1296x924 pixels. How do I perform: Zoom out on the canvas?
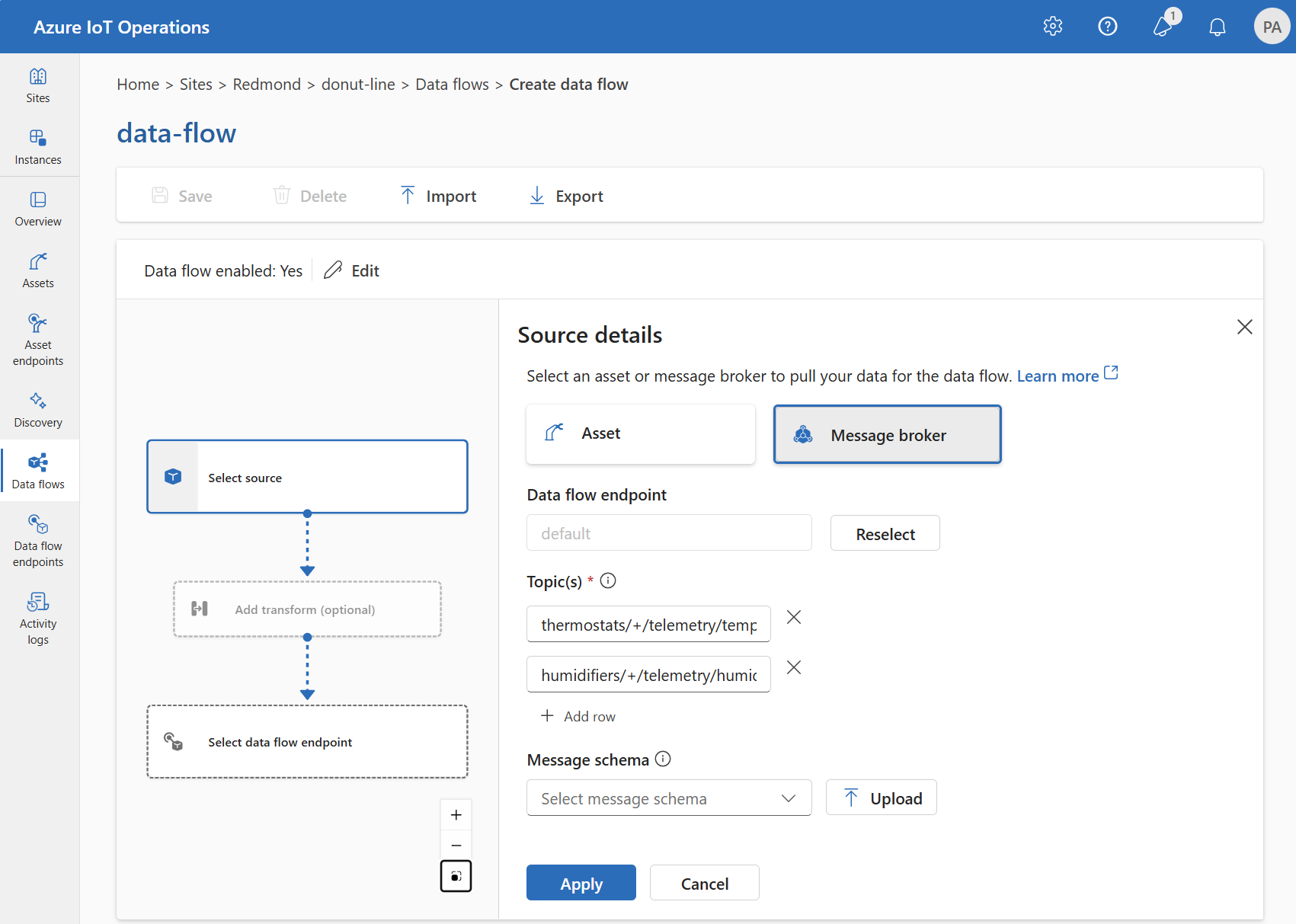point(456,846)
